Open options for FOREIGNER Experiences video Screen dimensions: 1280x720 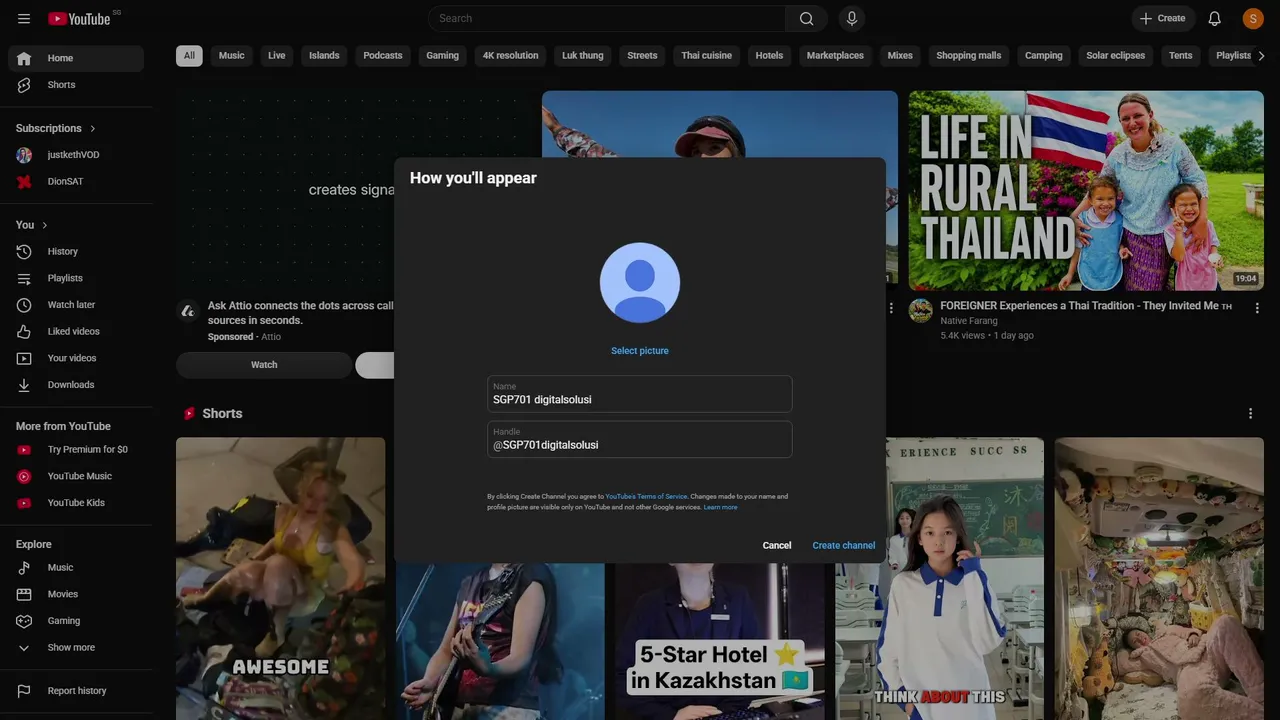(1257, 308)
